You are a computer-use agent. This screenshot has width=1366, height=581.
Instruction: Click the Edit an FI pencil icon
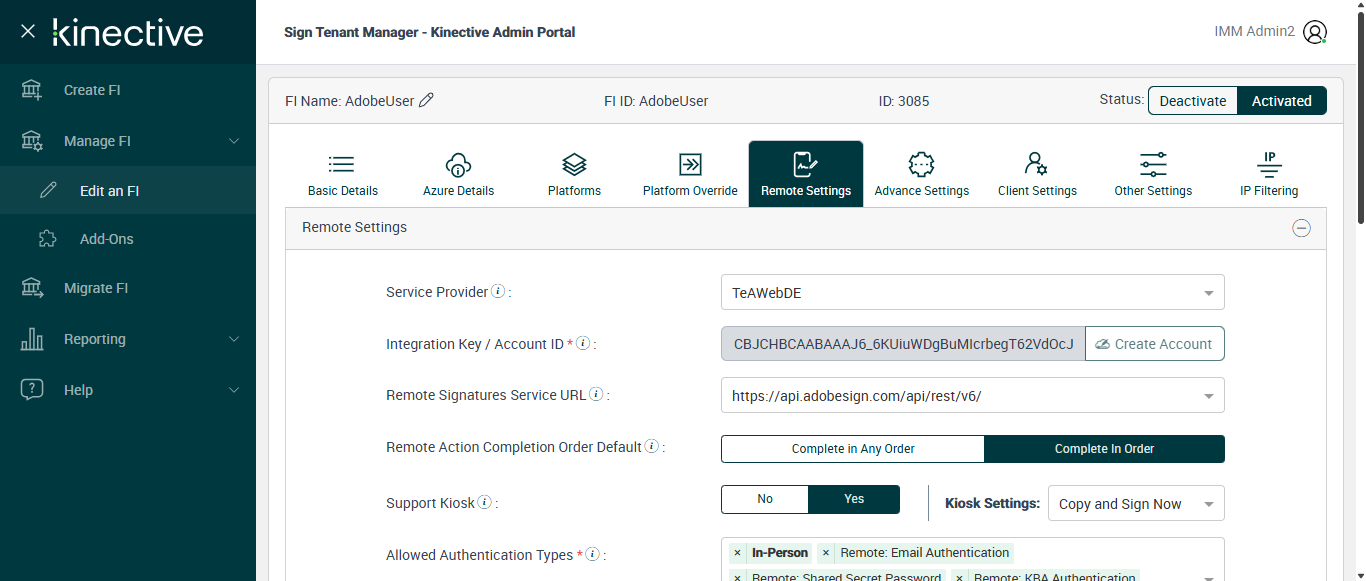pos(48,190)
